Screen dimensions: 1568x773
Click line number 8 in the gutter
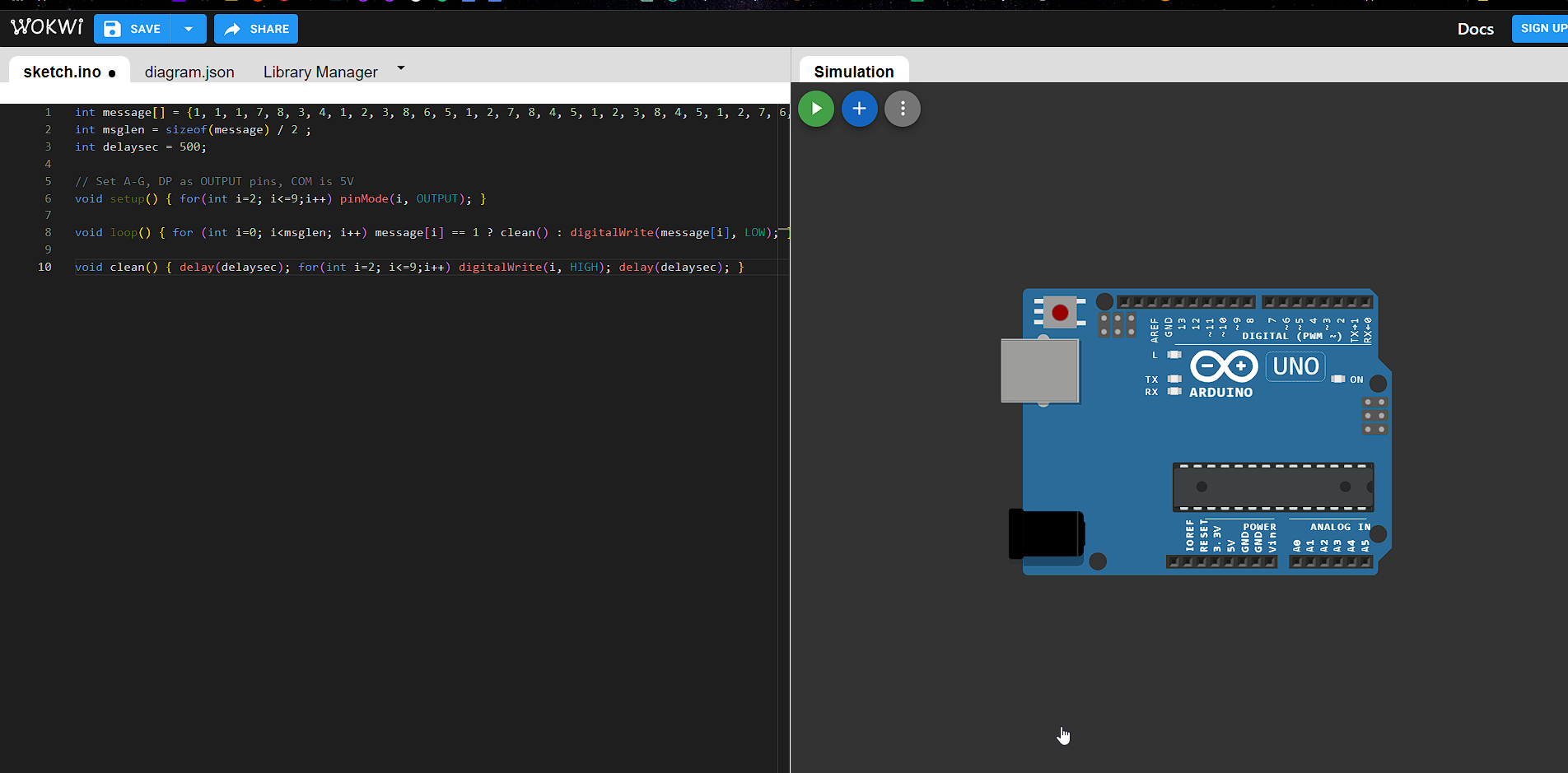(48, 233)
